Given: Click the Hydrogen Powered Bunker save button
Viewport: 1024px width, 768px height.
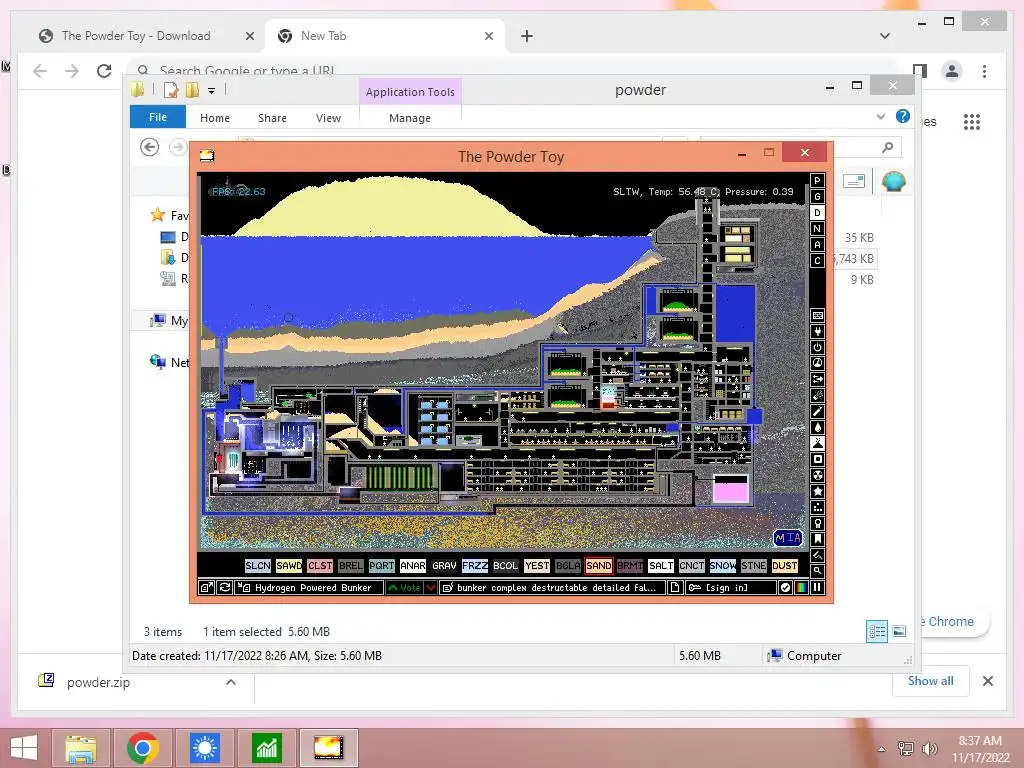Looking at the screenshot, I should point(309,588).
